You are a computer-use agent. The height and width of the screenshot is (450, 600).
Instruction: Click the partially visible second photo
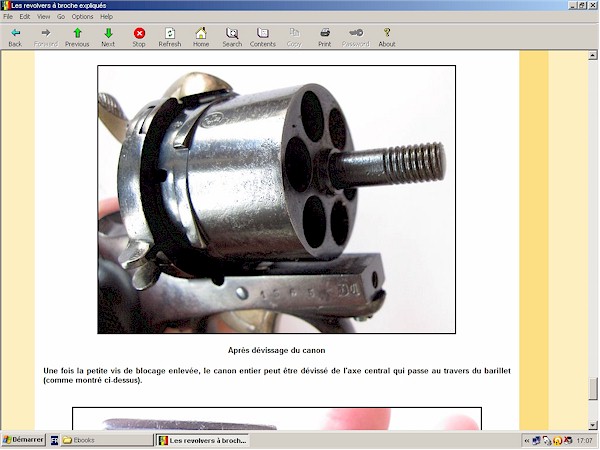click(x=277, y=419)
